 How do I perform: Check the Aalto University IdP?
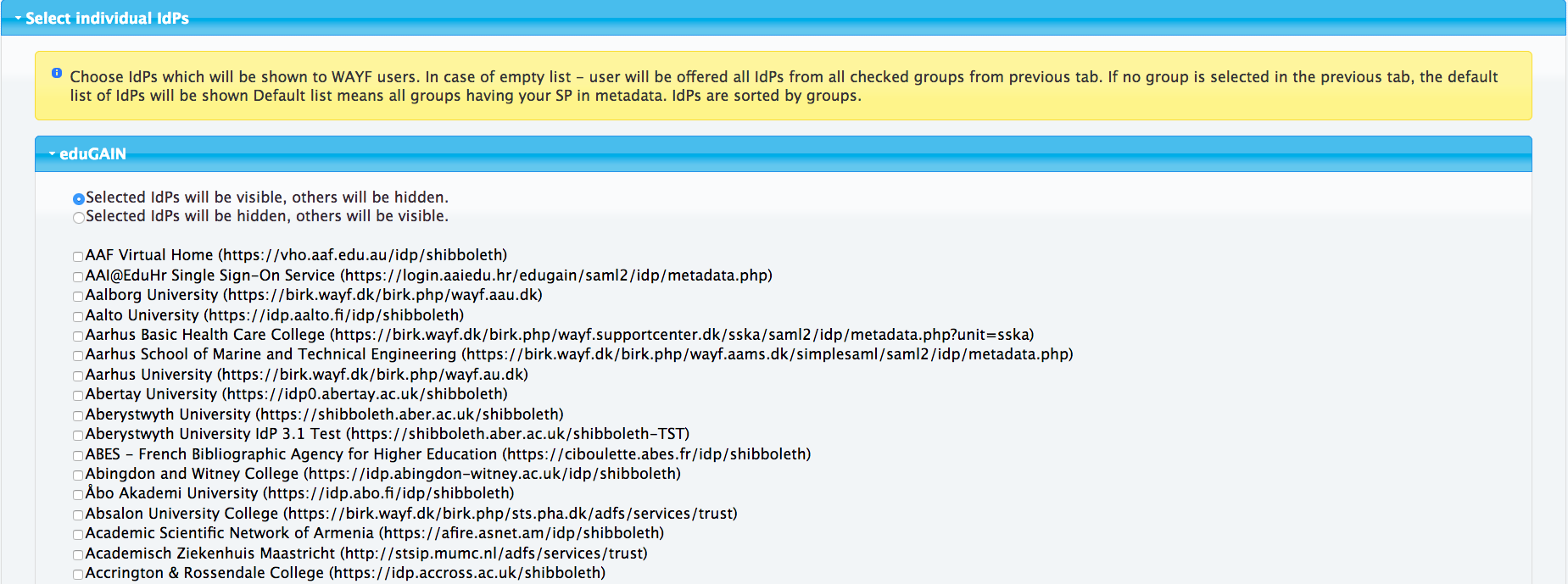(x=78, y=317)
